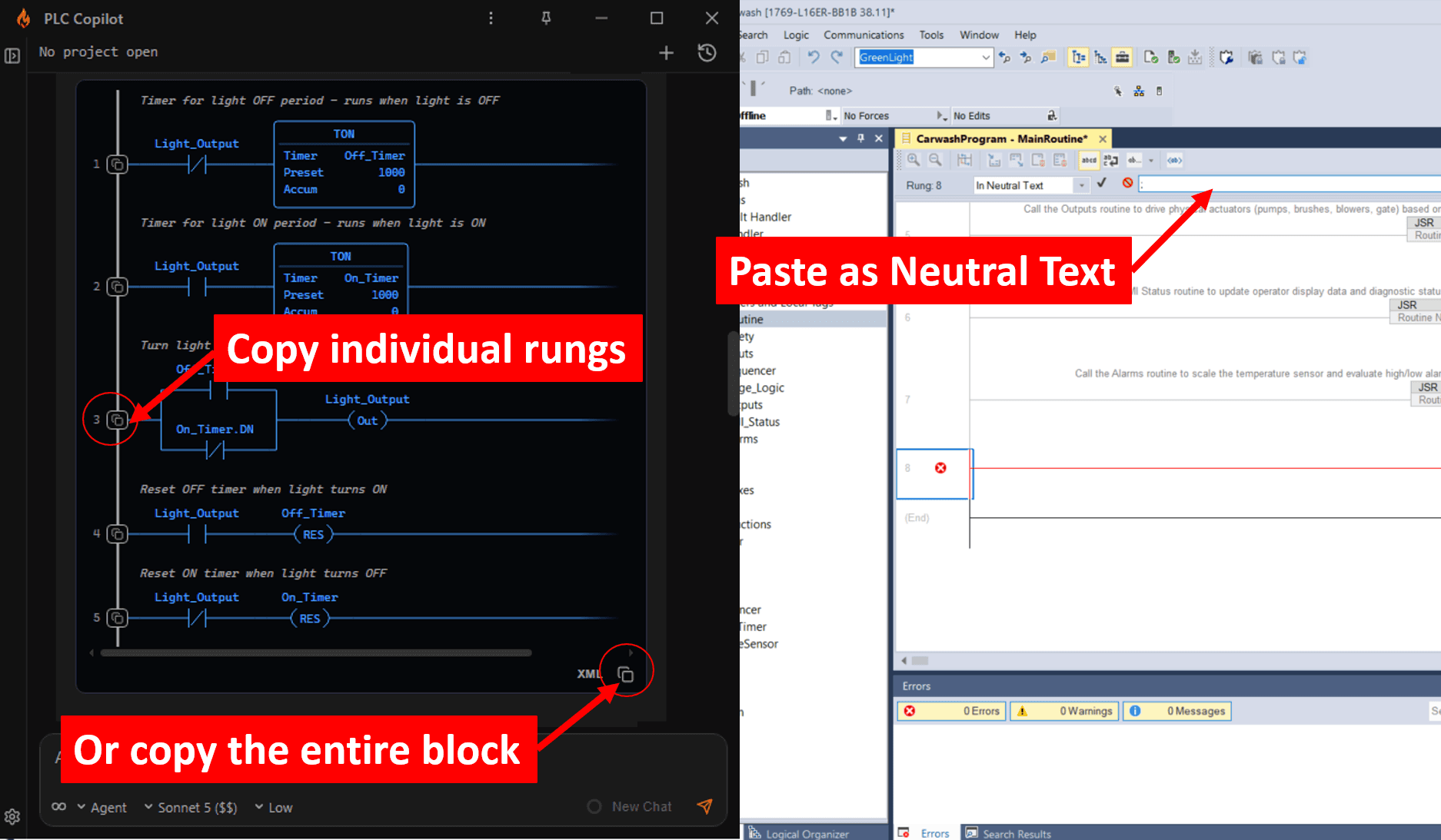Click the Find Next tag icon
The width and height of the screenshot is (1441, 840).
(1025, 57)
